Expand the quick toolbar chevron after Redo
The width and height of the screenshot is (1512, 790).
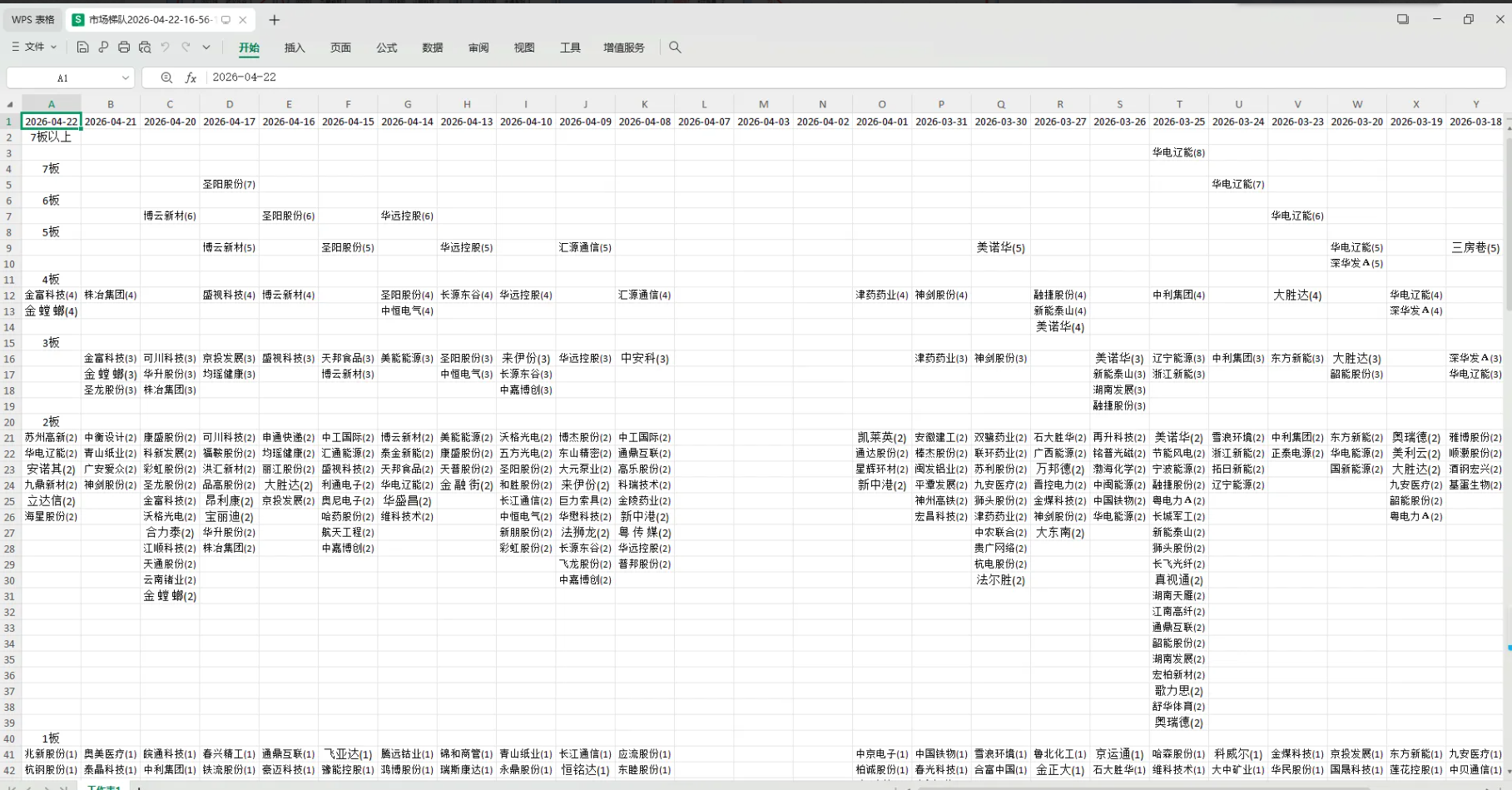click(206, 47)
